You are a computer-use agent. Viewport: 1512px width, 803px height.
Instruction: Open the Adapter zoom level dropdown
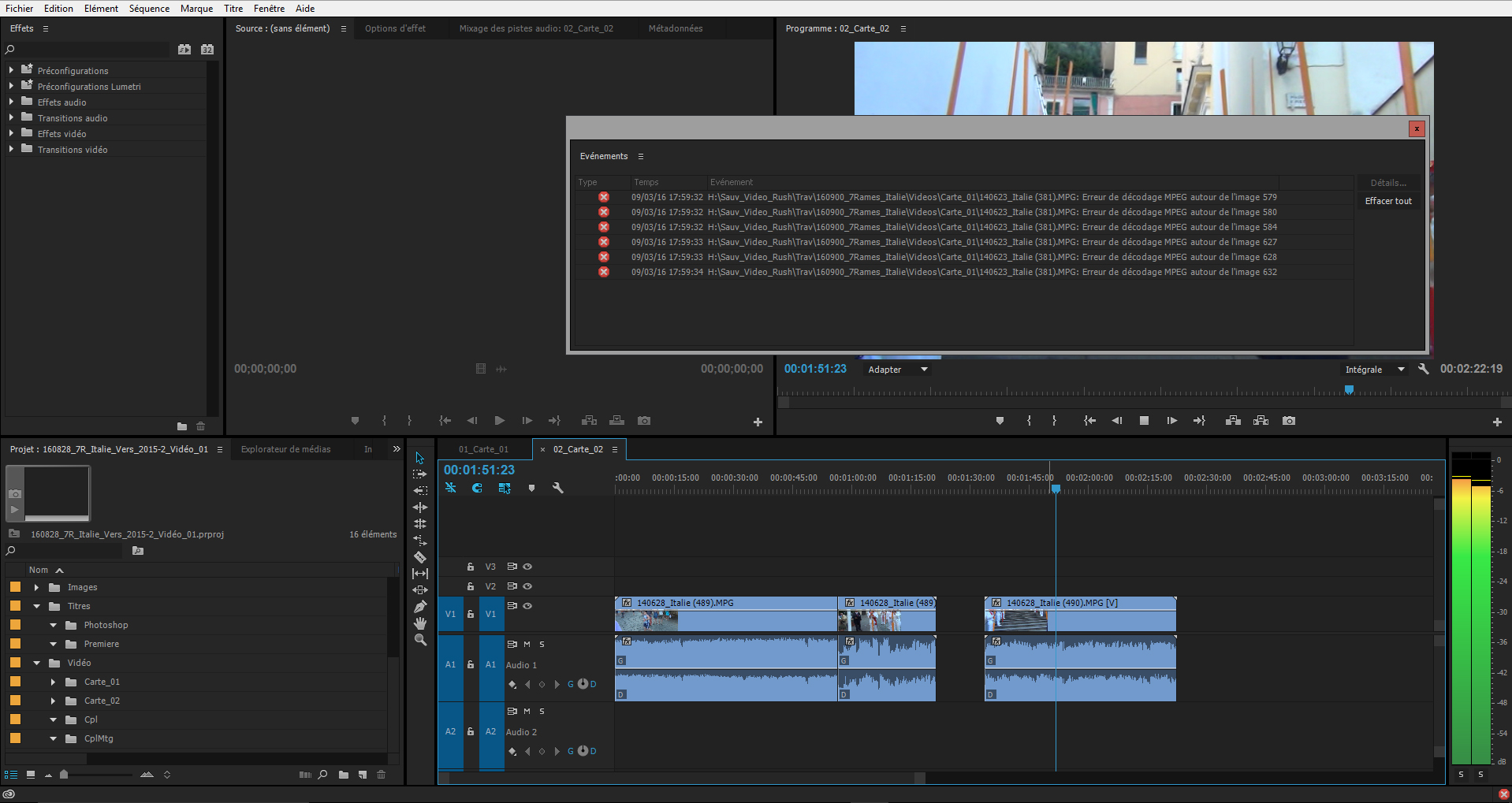[898, 370]
